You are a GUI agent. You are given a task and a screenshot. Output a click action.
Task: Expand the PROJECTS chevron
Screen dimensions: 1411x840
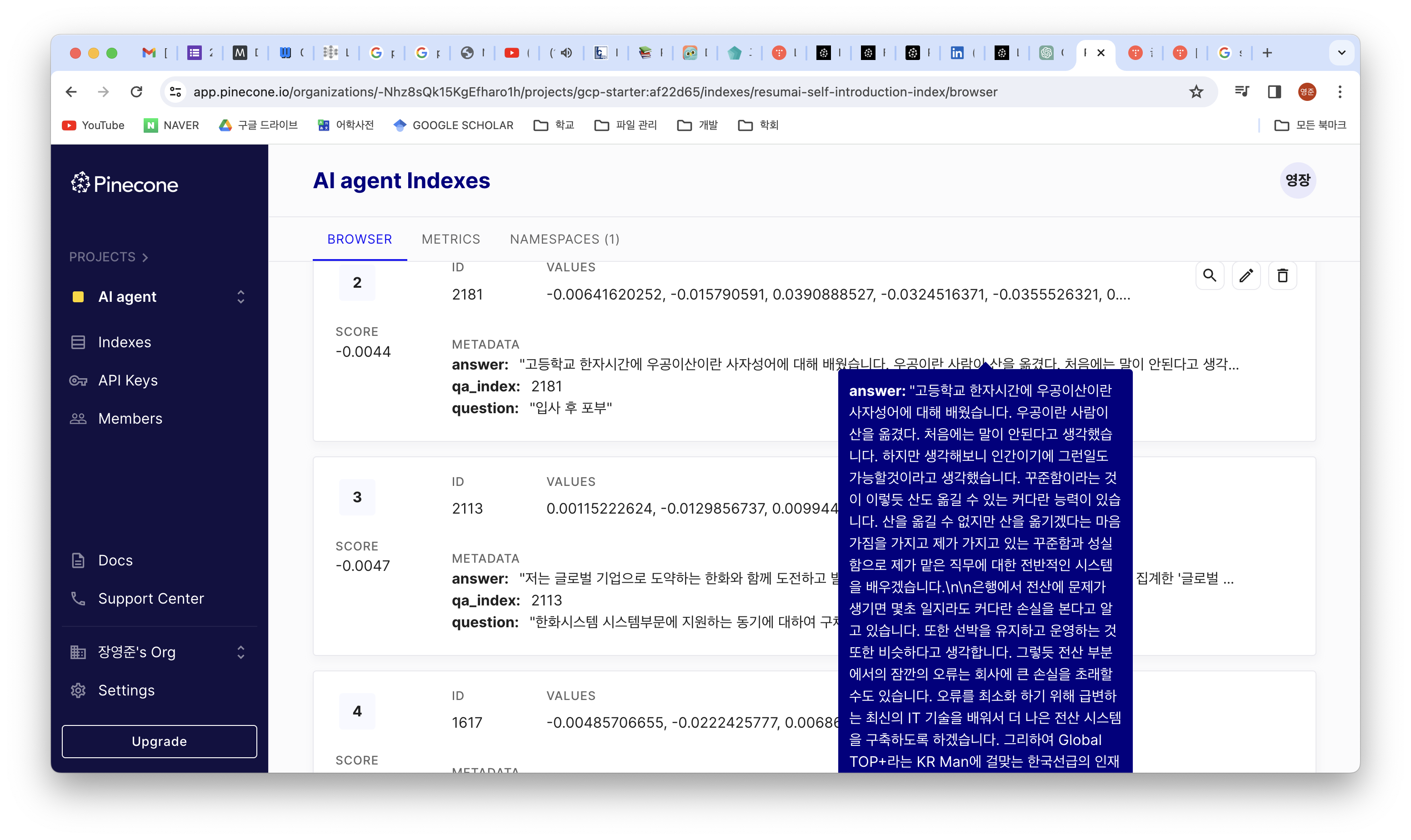coord(145,257)
